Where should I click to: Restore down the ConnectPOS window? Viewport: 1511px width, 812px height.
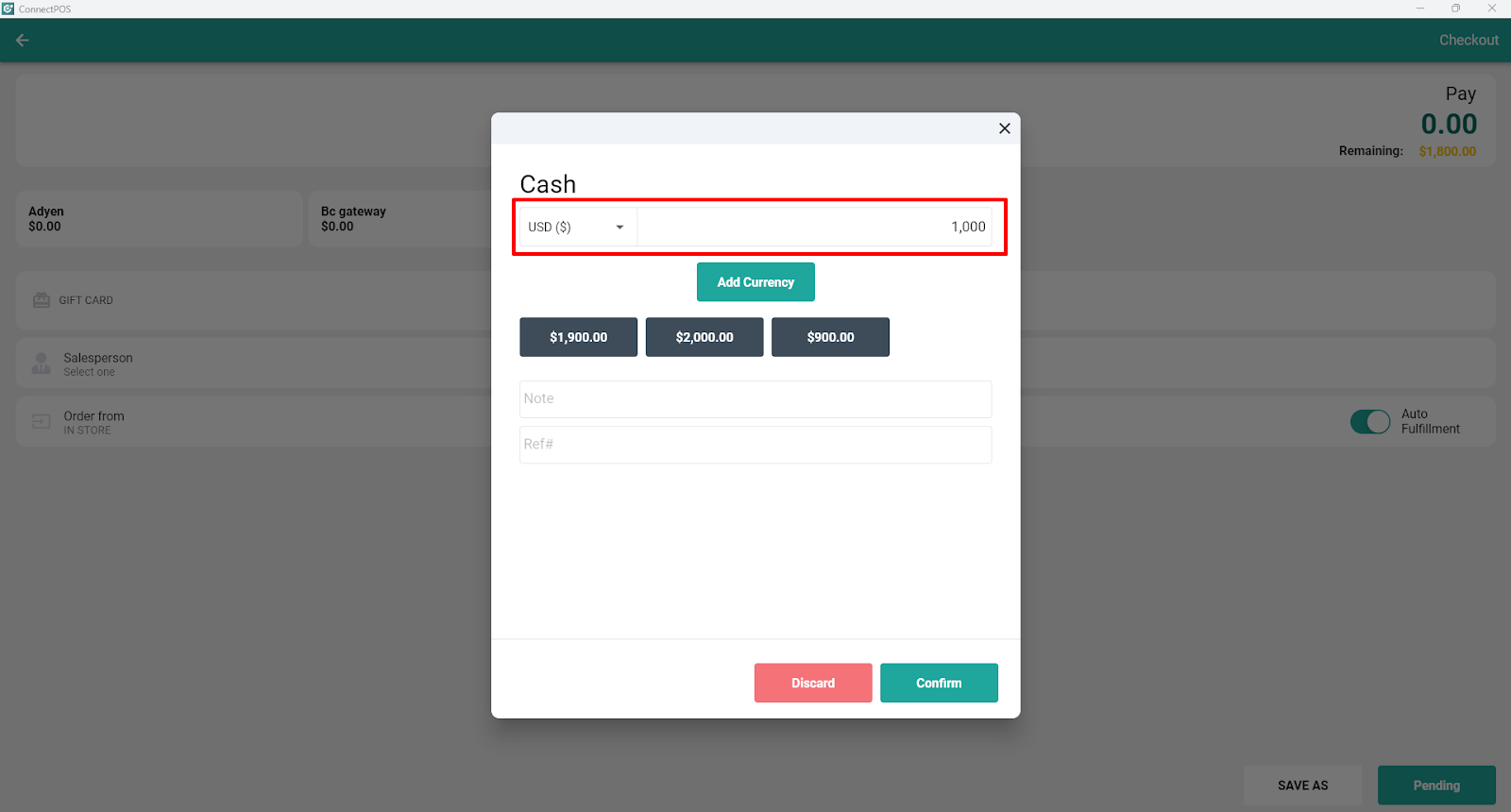1455,8
